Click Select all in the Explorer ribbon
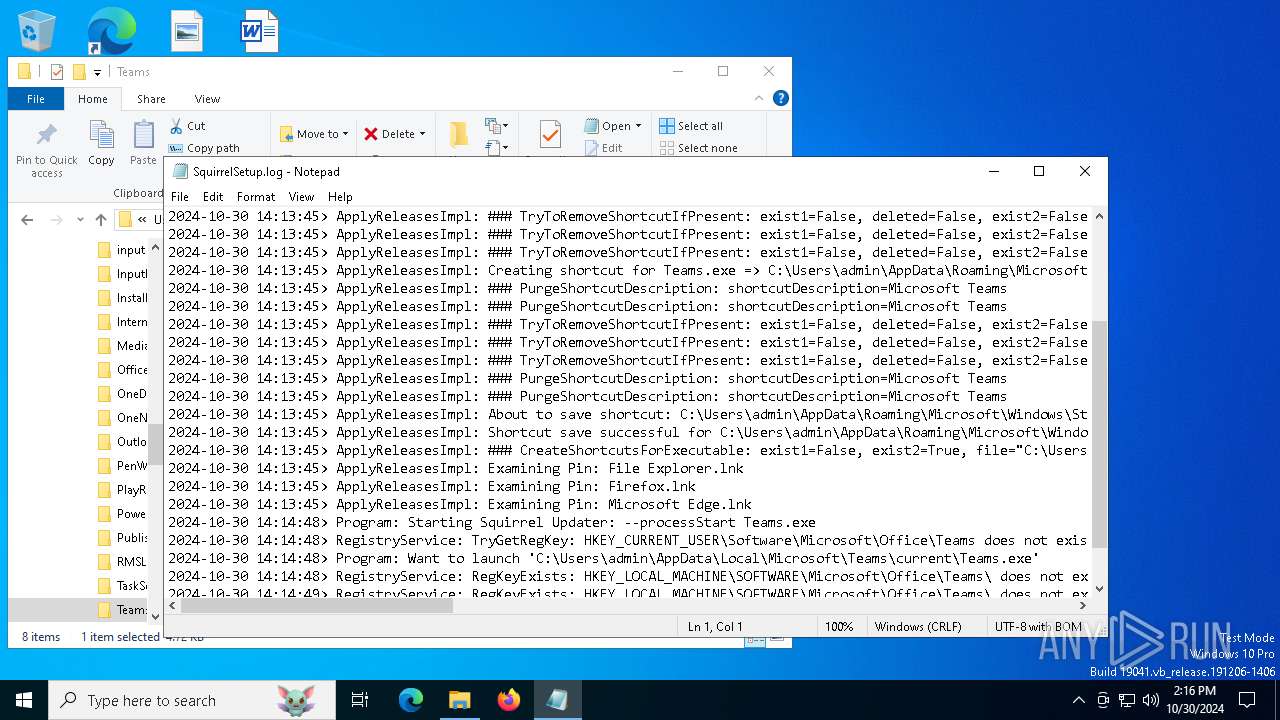The height and width of the screenshot is (720, 1280). coord(691,126)
